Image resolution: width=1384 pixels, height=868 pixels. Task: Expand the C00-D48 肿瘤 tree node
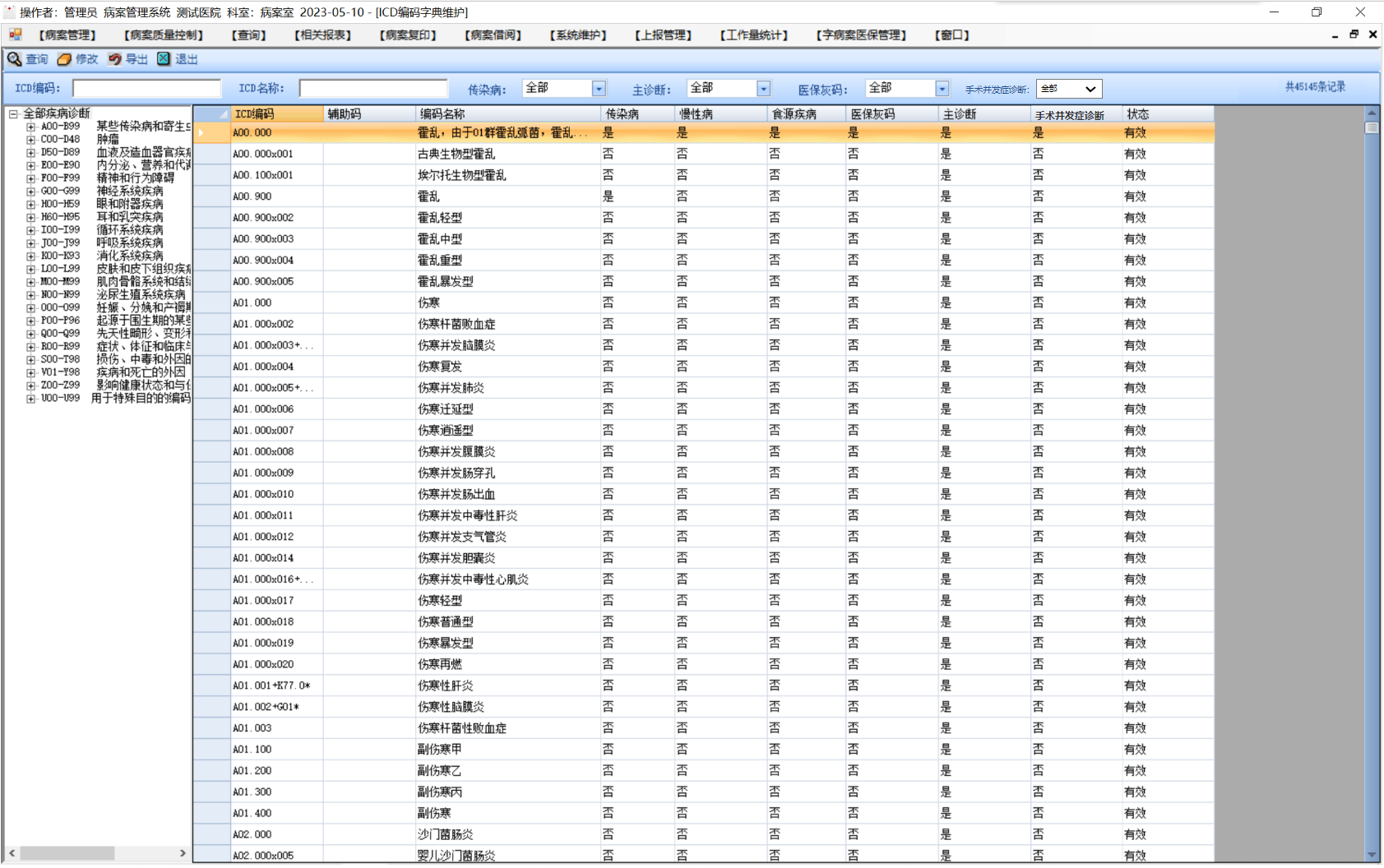[30, 140]
